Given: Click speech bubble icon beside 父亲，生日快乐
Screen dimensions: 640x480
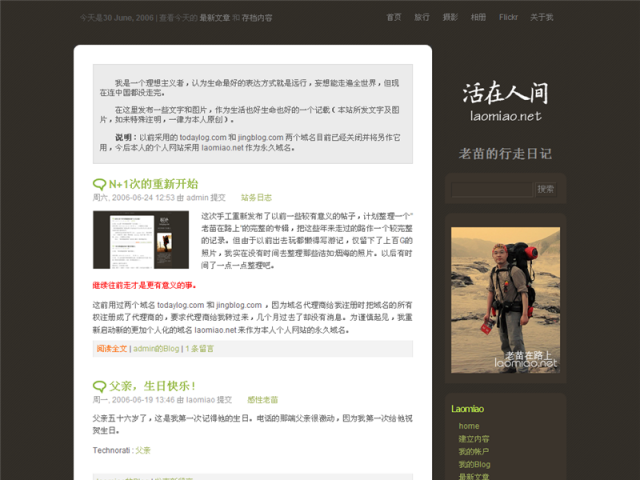Looking at the screenshot, I should tap(99, 386).
